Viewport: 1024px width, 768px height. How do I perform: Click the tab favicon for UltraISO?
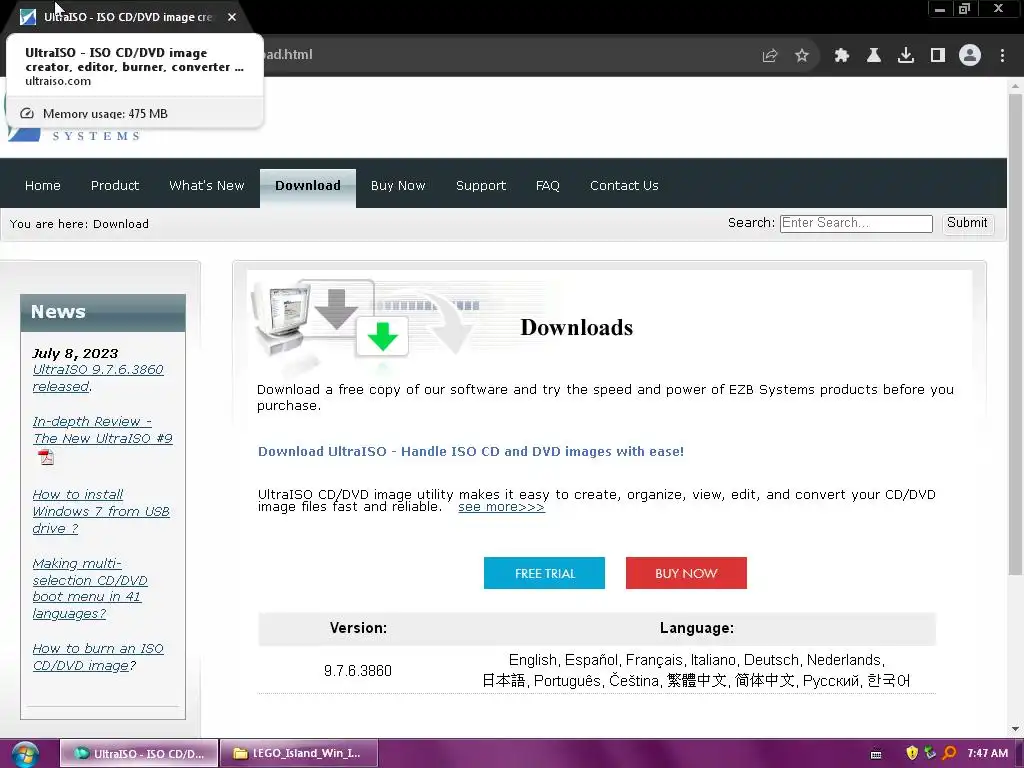28,17
